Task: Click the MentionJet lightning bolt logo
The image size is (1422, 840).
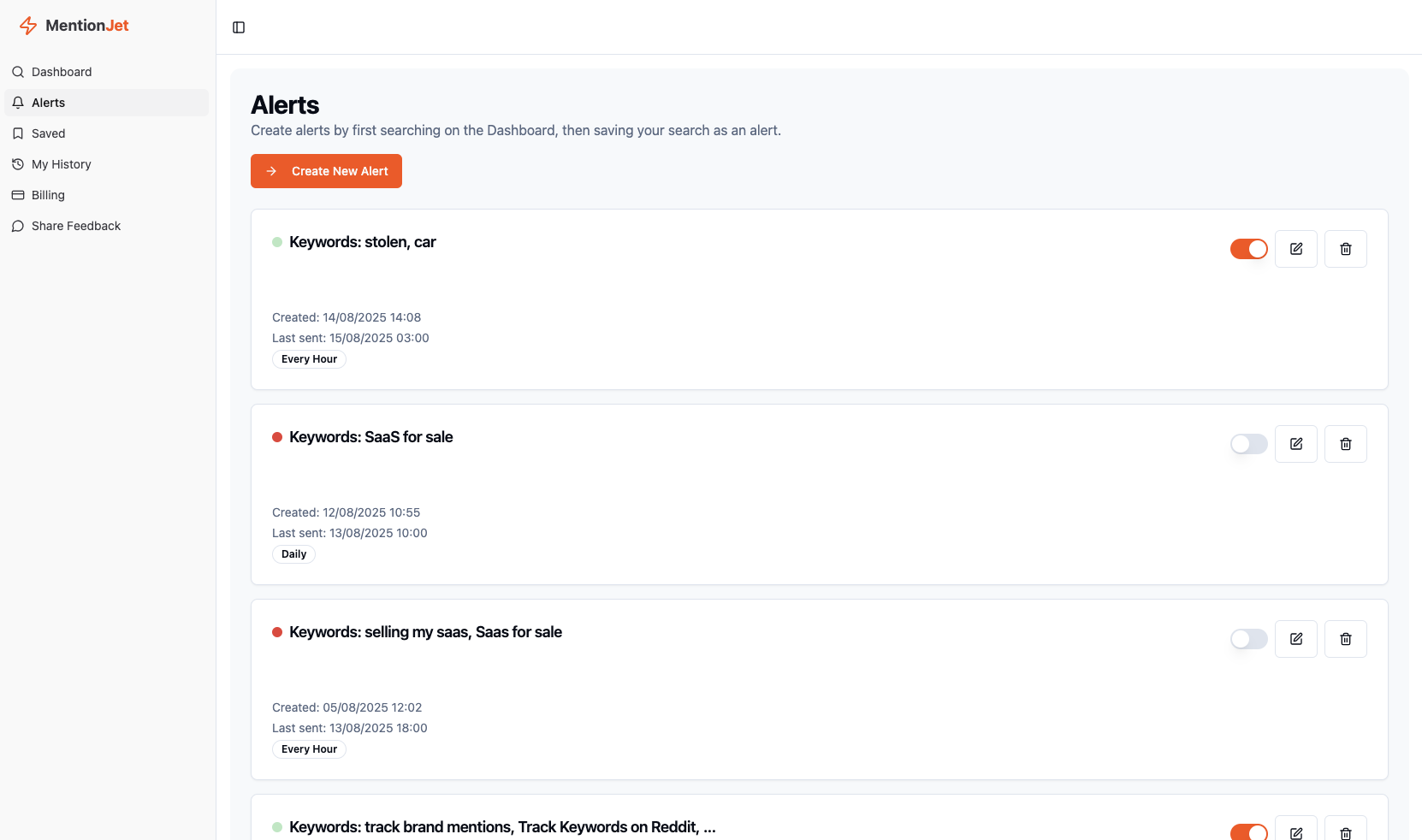Action: pyautogui.click(x=28, y=26)
